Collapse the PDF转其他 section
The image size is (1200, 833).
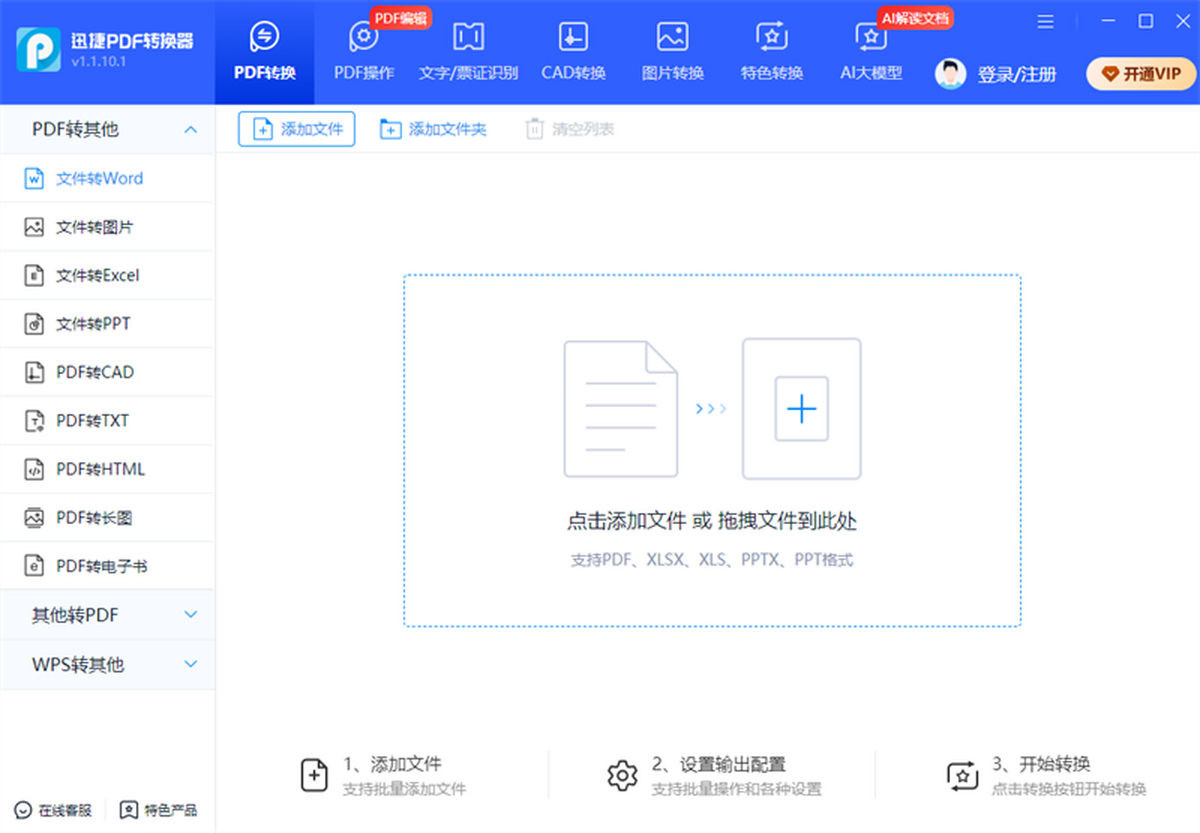(190, 129)
